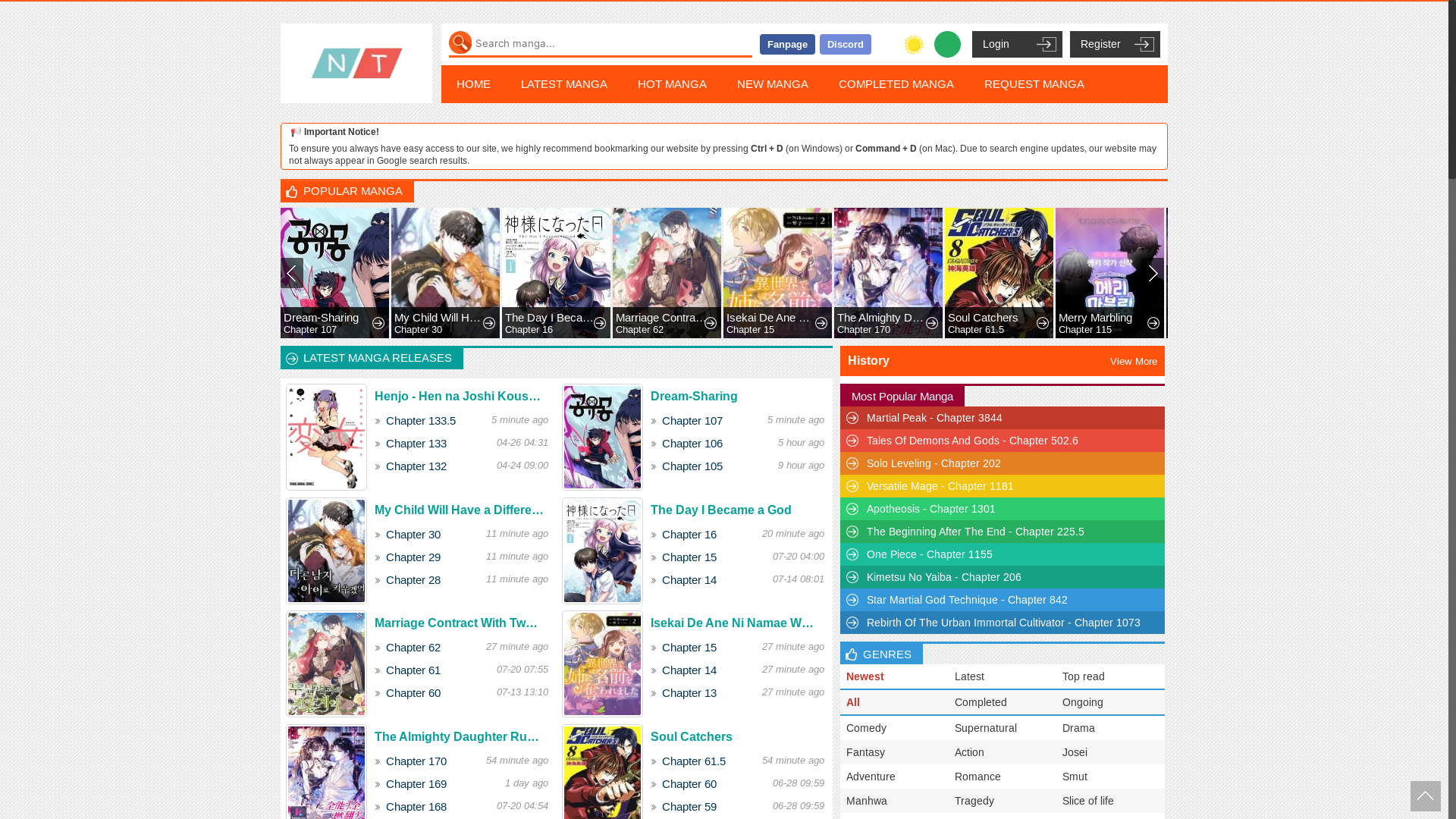Select the Ongoing status filter

pyautogui.click(x=1083, y=702)
